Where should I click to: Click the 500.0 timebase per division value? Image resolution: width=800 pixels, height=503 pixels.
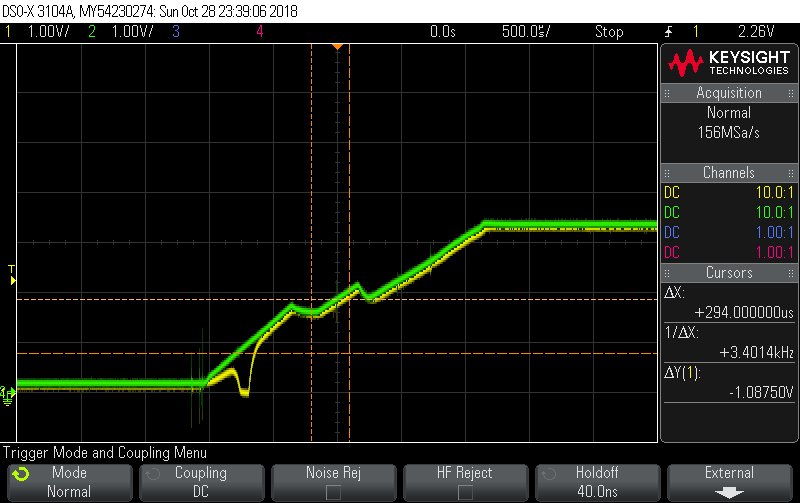coord(526,32)
